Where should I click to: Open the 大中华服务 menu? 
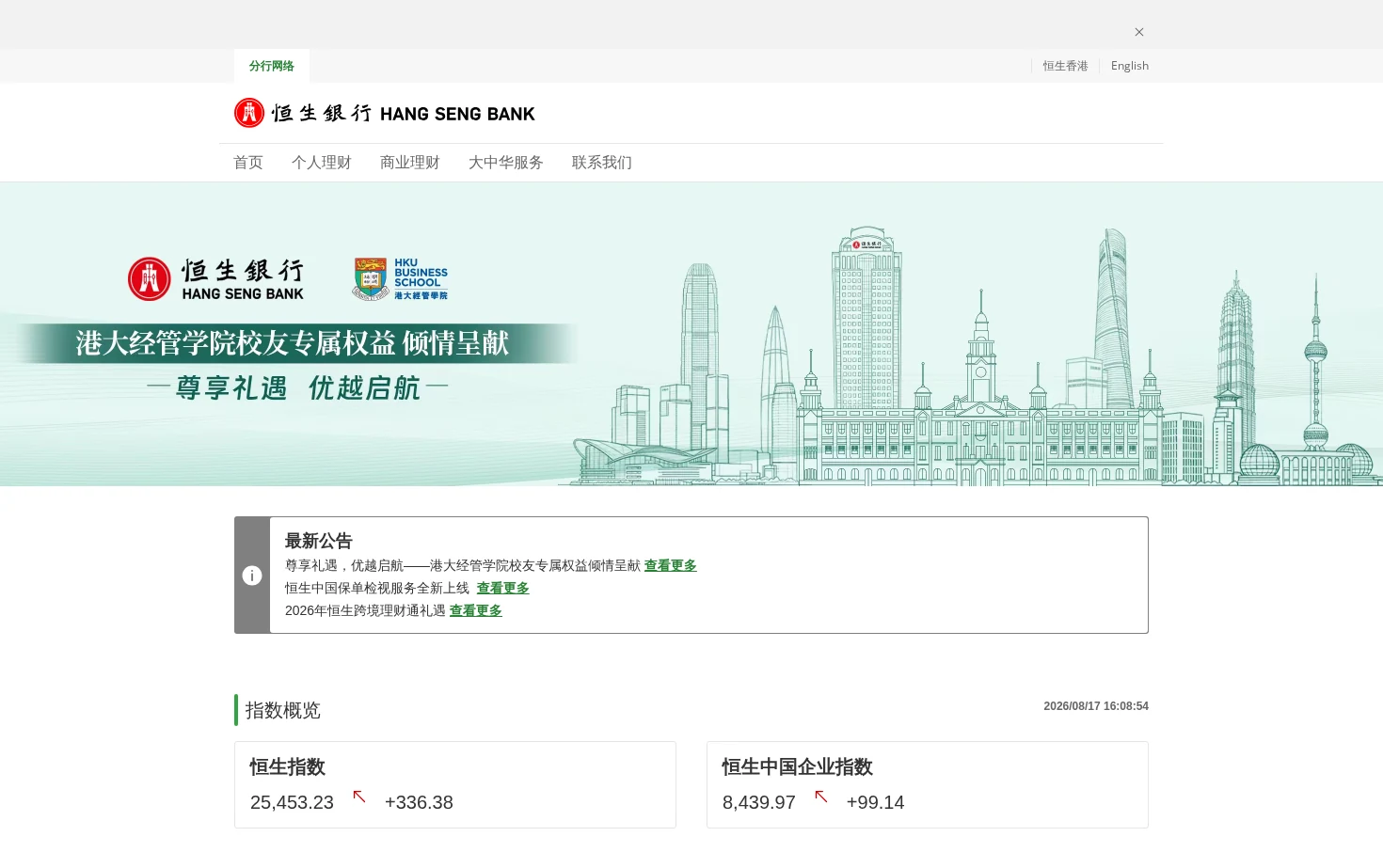point(506,163)
